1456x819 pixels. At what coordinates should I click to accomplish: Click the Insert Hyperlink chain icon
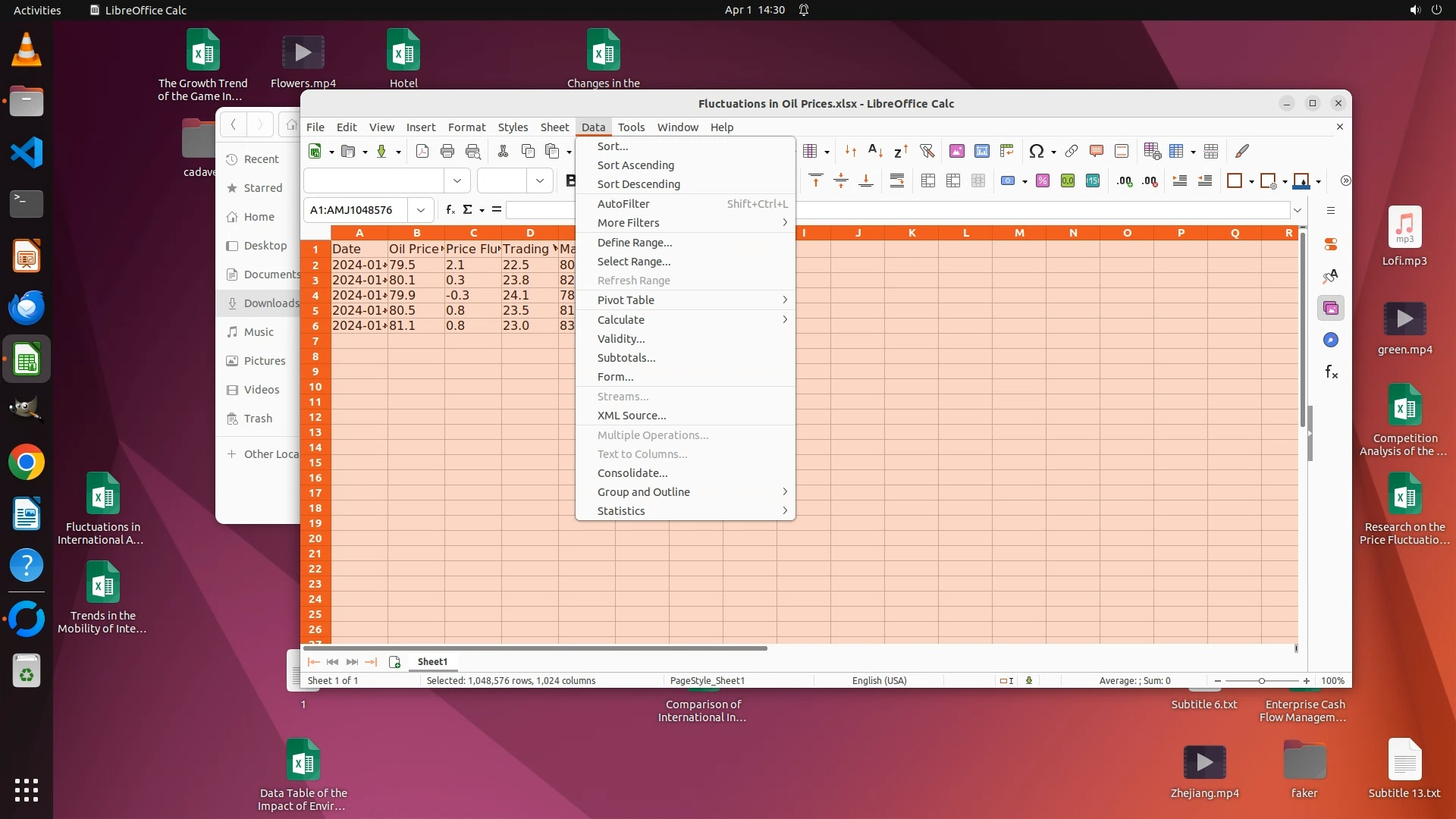pos(1071,151)
